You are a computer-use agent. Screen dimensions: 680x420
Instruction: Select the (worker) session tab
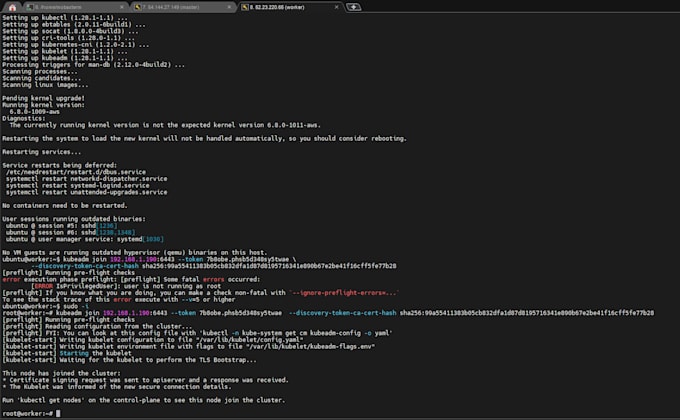(290, 7)
